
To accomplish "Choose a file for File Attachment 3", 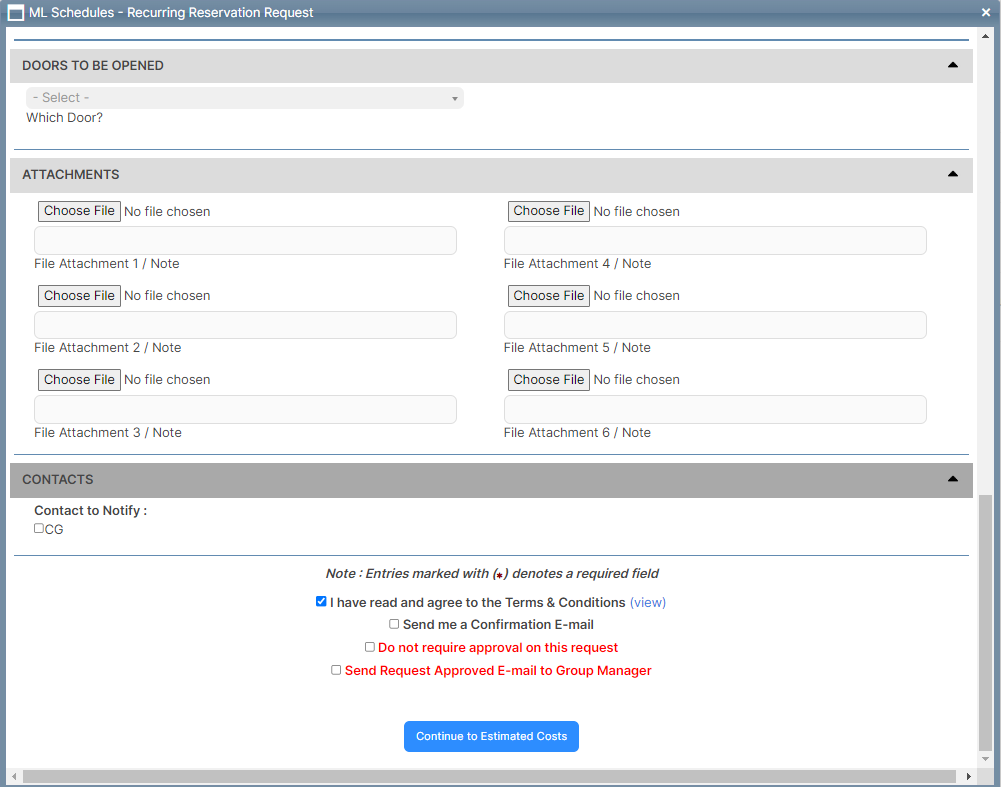I will pyautogui.click(x=79, y=380).
